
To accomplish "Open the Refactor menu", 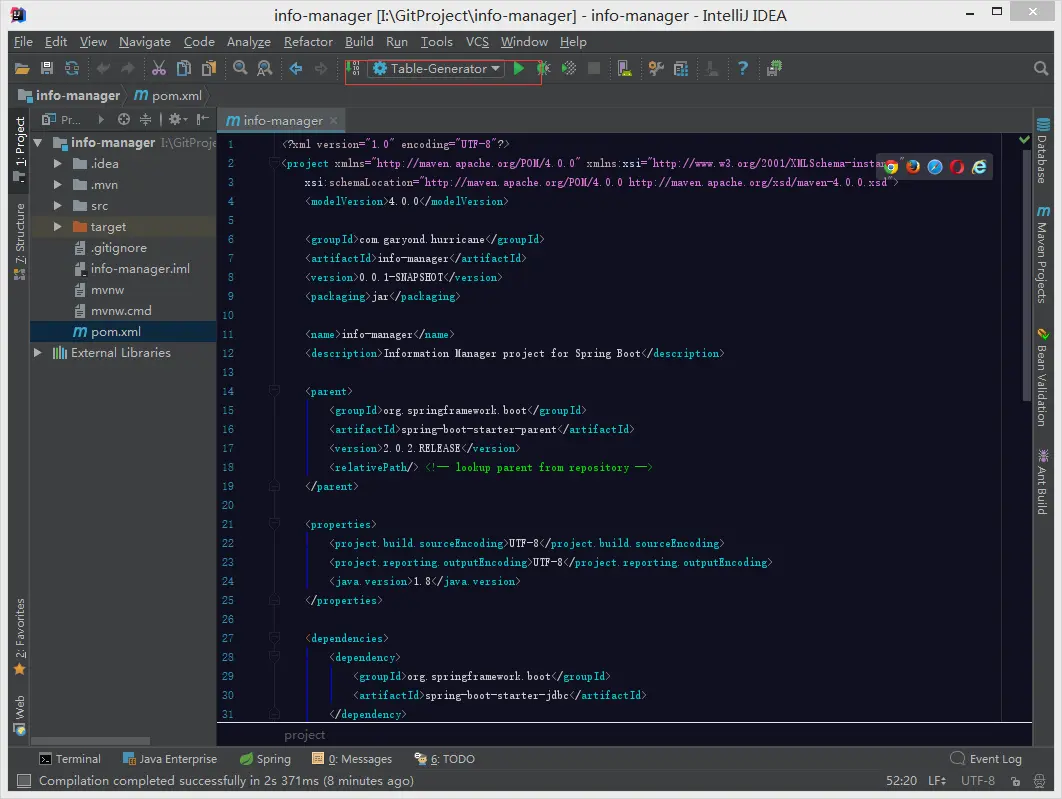I will (x=308, y=42).
